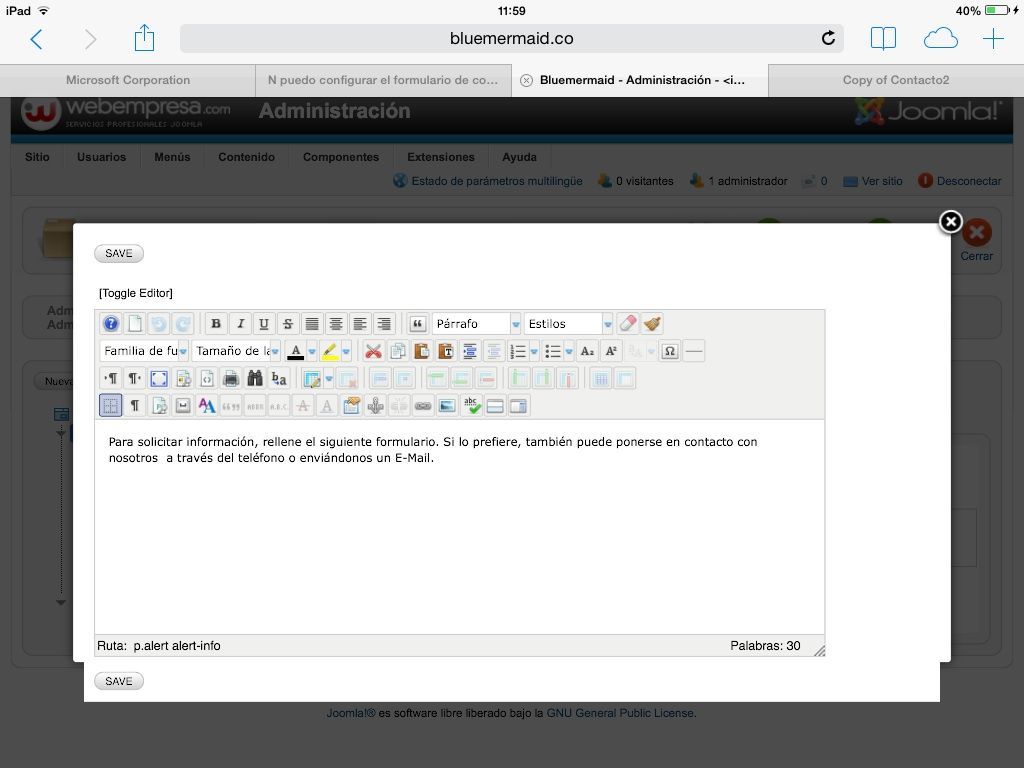Open the Estilos dropdown
The width and height of the screenshot is (1024, 768).
[568, 323]
